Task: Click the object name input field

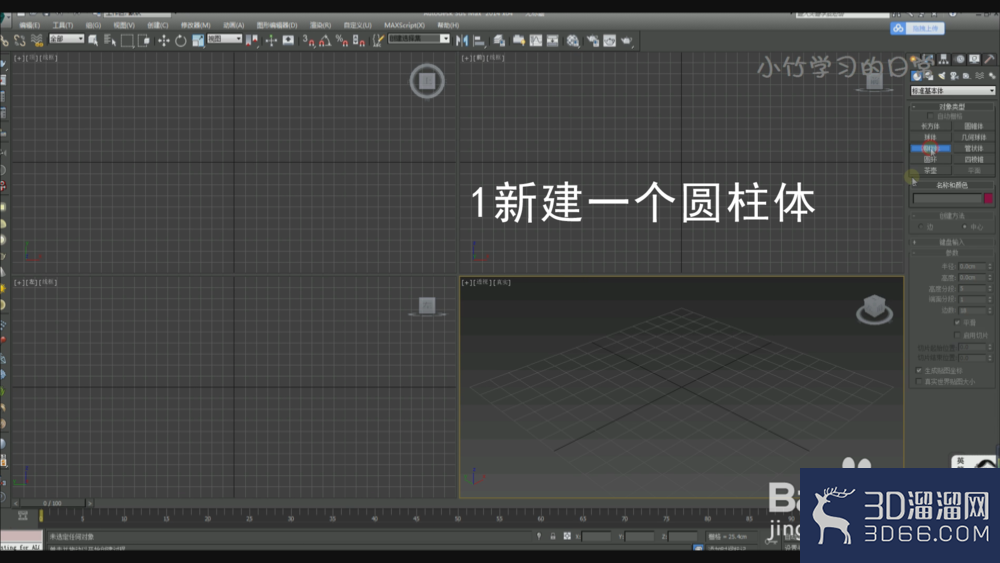Action: coord(947,198)
